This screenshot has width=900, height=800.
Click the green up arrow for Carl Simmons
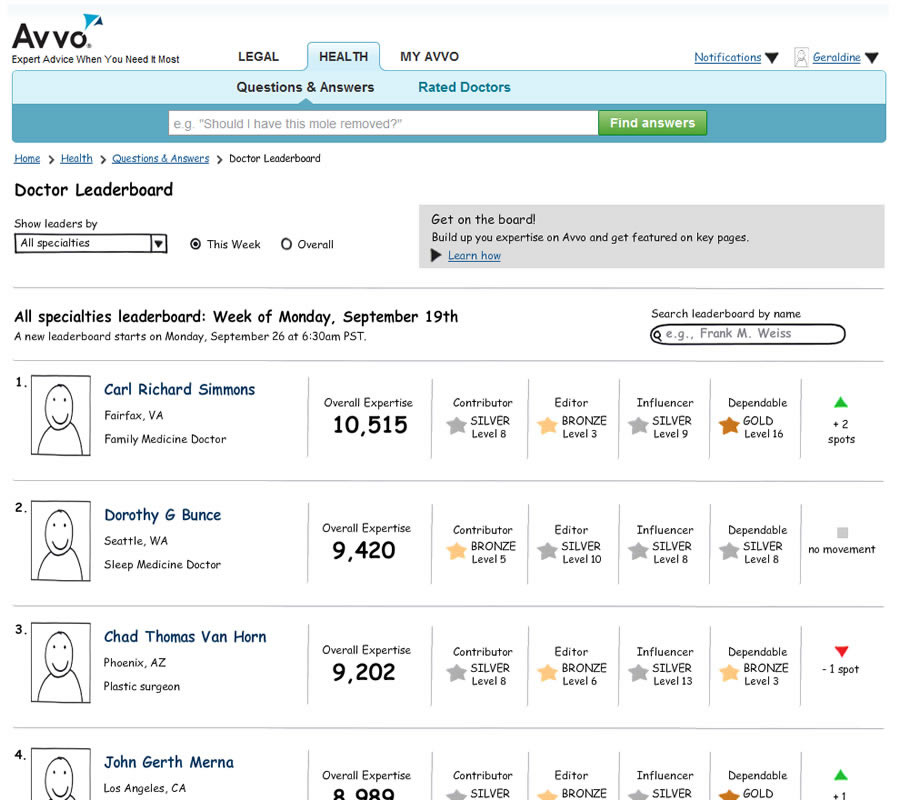pyautogui.click(x=841, y=402)
